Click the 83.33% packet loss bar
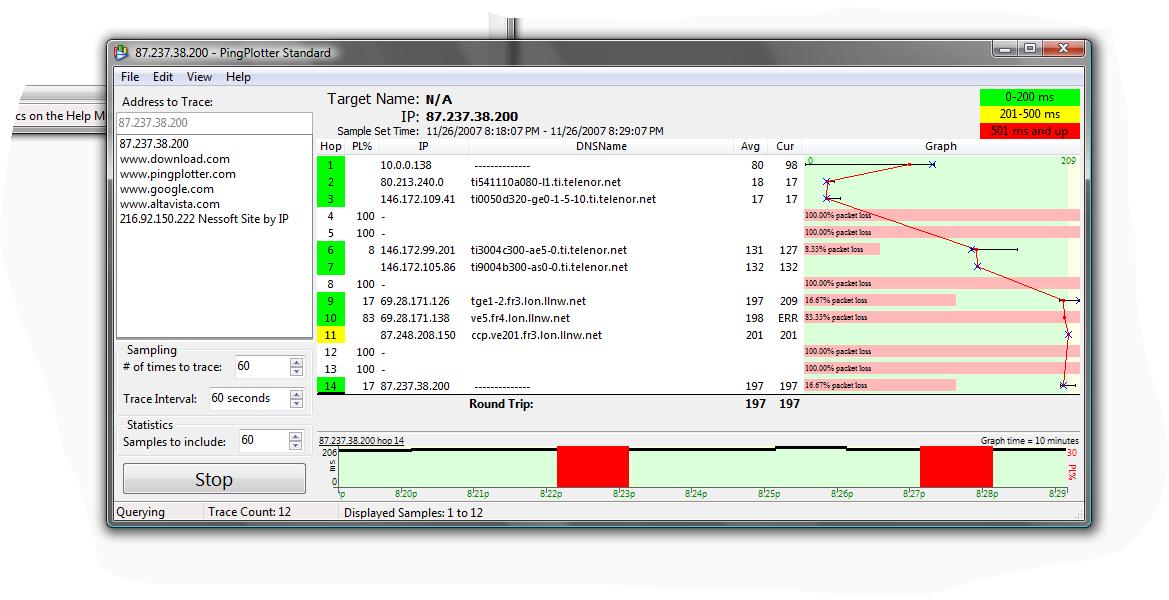The height and width of the screenshot is (600, 1169). point(942,318)
